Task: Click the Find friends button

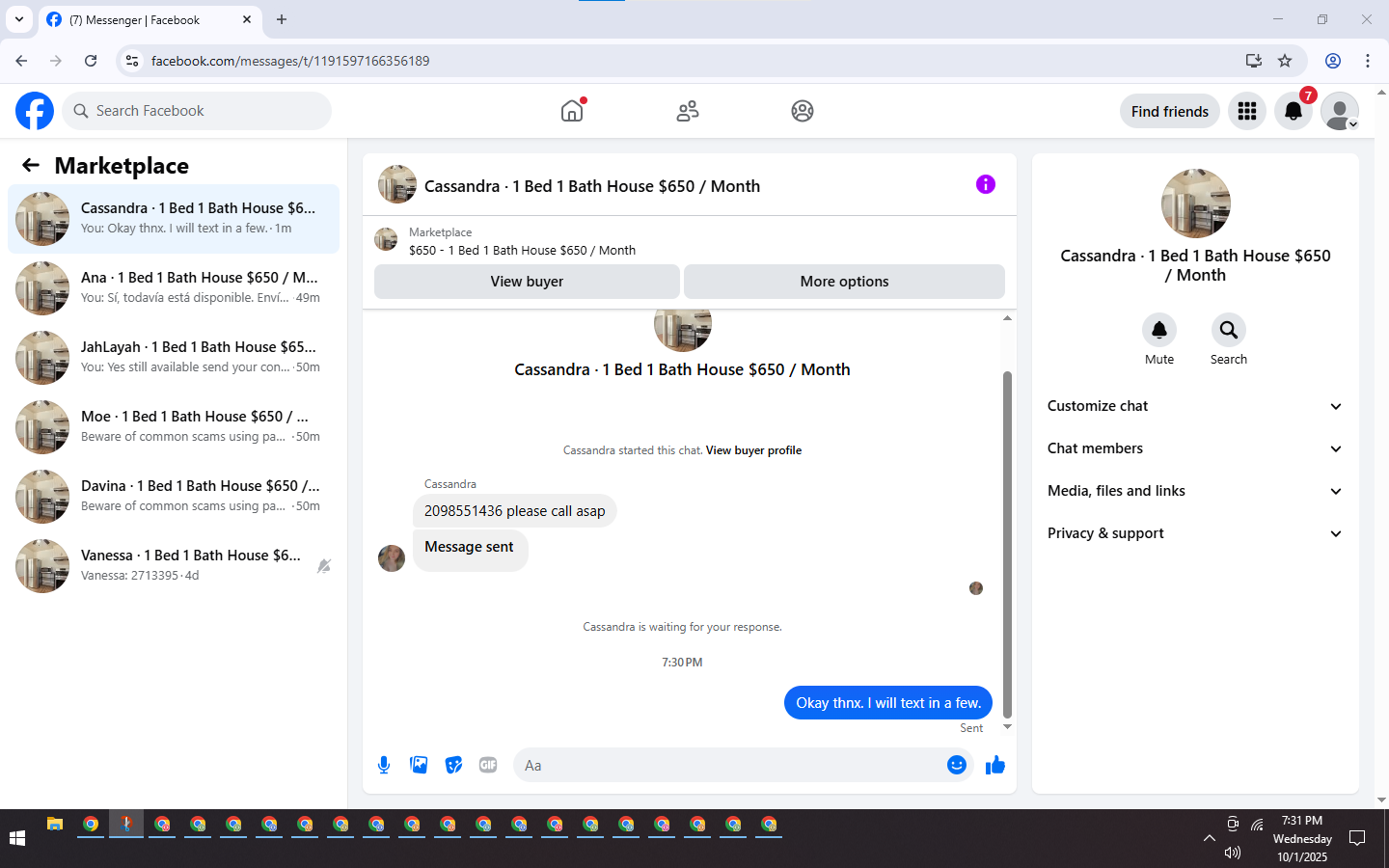Action: click(1169, 111)
